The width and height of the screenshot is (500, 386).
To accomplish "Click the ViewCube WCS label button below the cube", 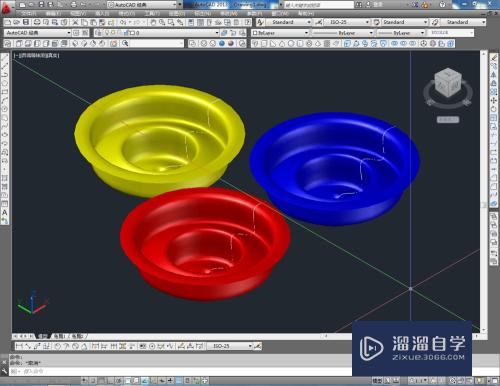I will (448, 119).
